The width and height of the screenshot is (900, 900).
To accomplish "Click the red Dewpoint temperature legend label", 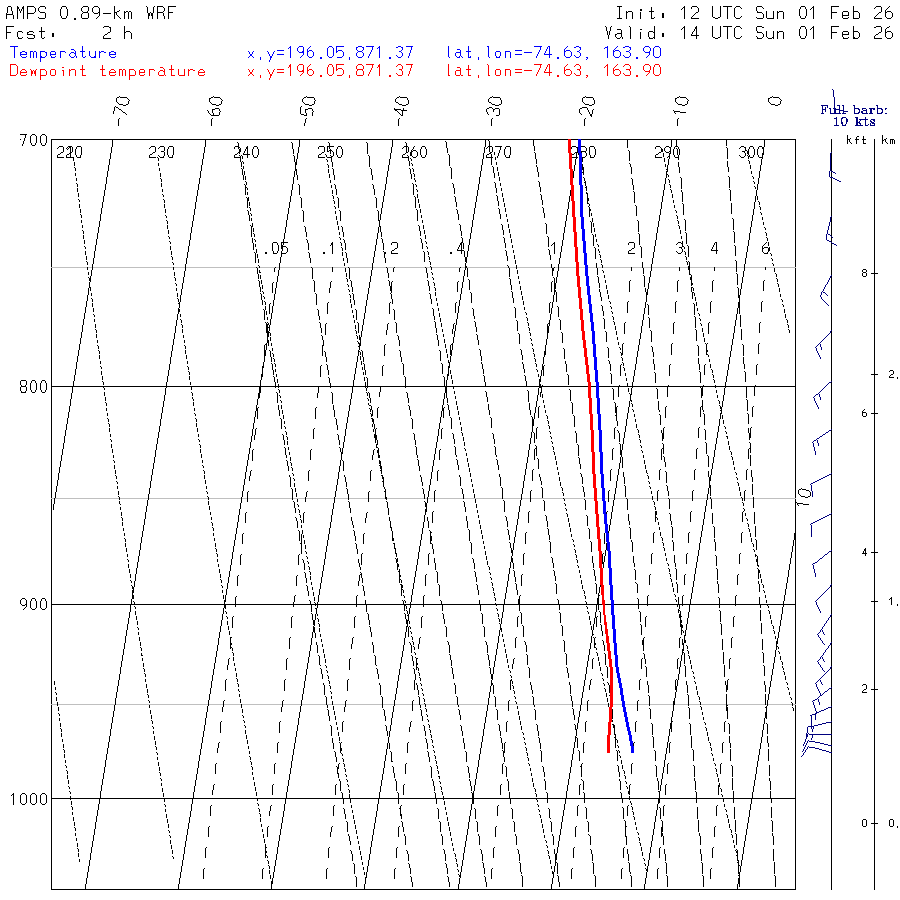I will point(107,71).
